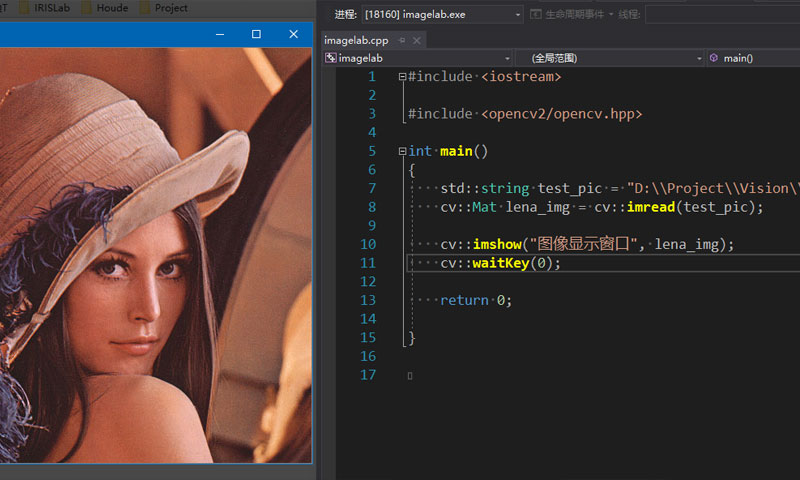Viewport: 800px width, 480px height.
Task: Click the displayed Lena image
Action: (x=156, y=255)
